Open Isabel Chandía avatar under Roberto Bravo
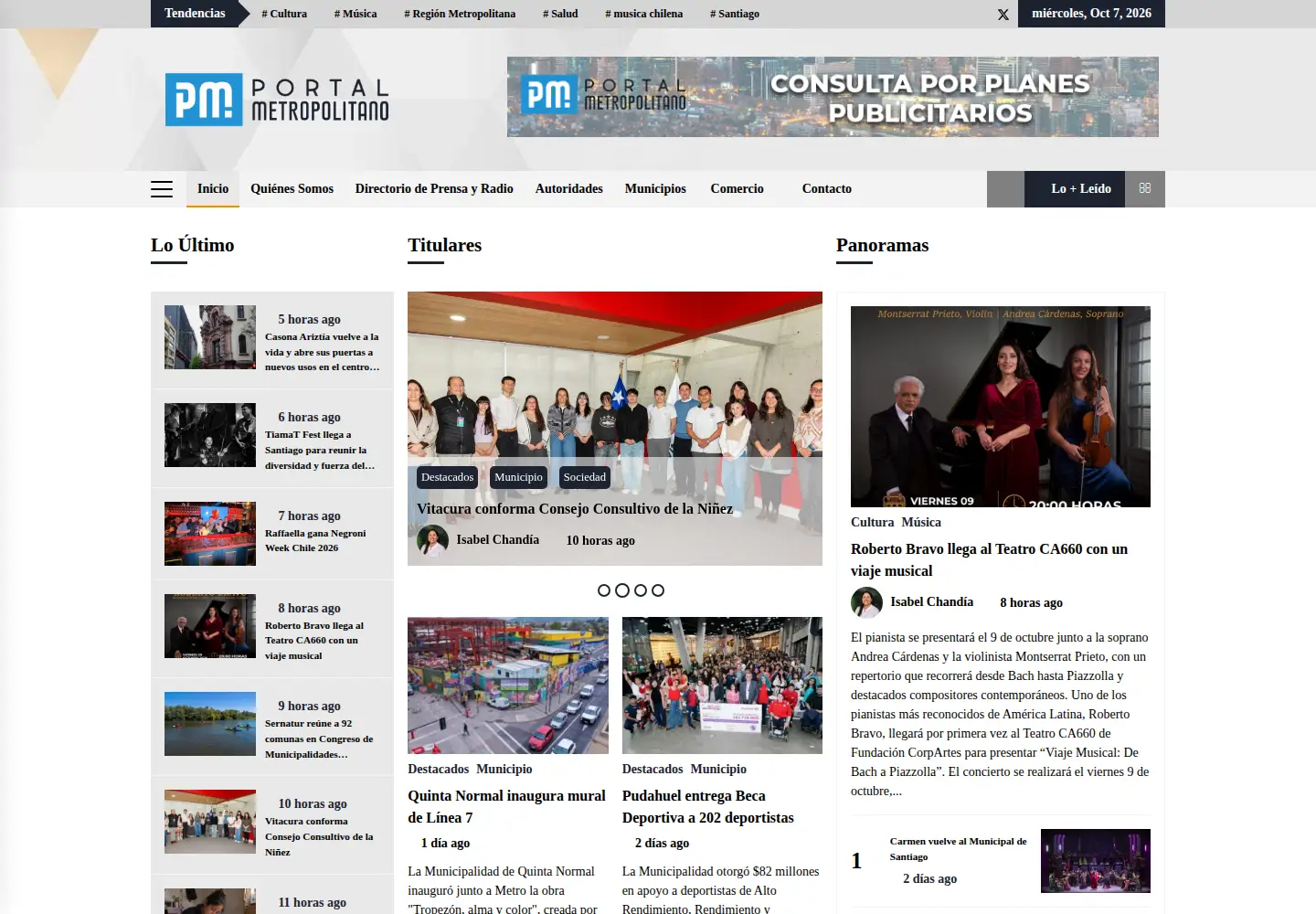Viewport: 1316px width, 914px height. (866, 602)
